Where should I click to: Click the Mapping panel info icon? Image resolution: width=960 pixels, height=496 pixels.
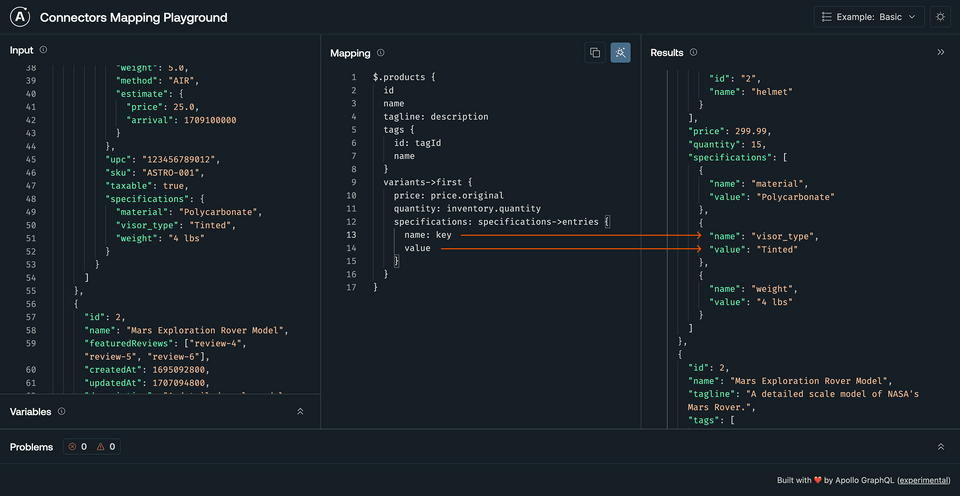(x=381, y=53)
